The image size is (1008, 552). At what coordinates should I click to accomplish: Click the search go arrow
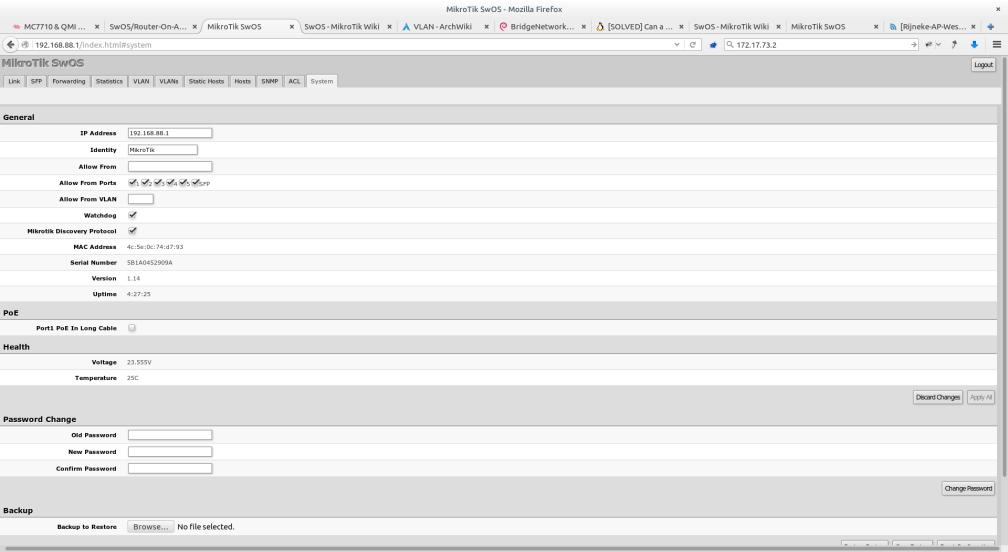(x=913, y=44)
